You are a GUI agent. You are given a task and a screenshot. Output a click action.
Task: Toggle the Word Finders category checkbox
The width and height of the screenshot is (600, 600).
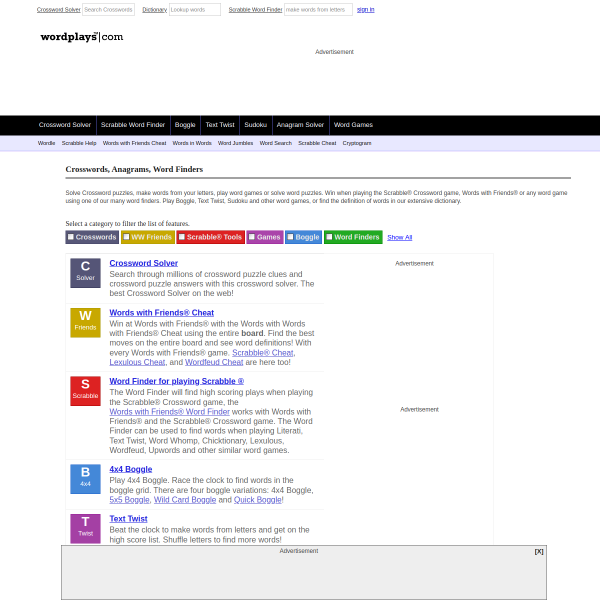click(x=329, y=237)
